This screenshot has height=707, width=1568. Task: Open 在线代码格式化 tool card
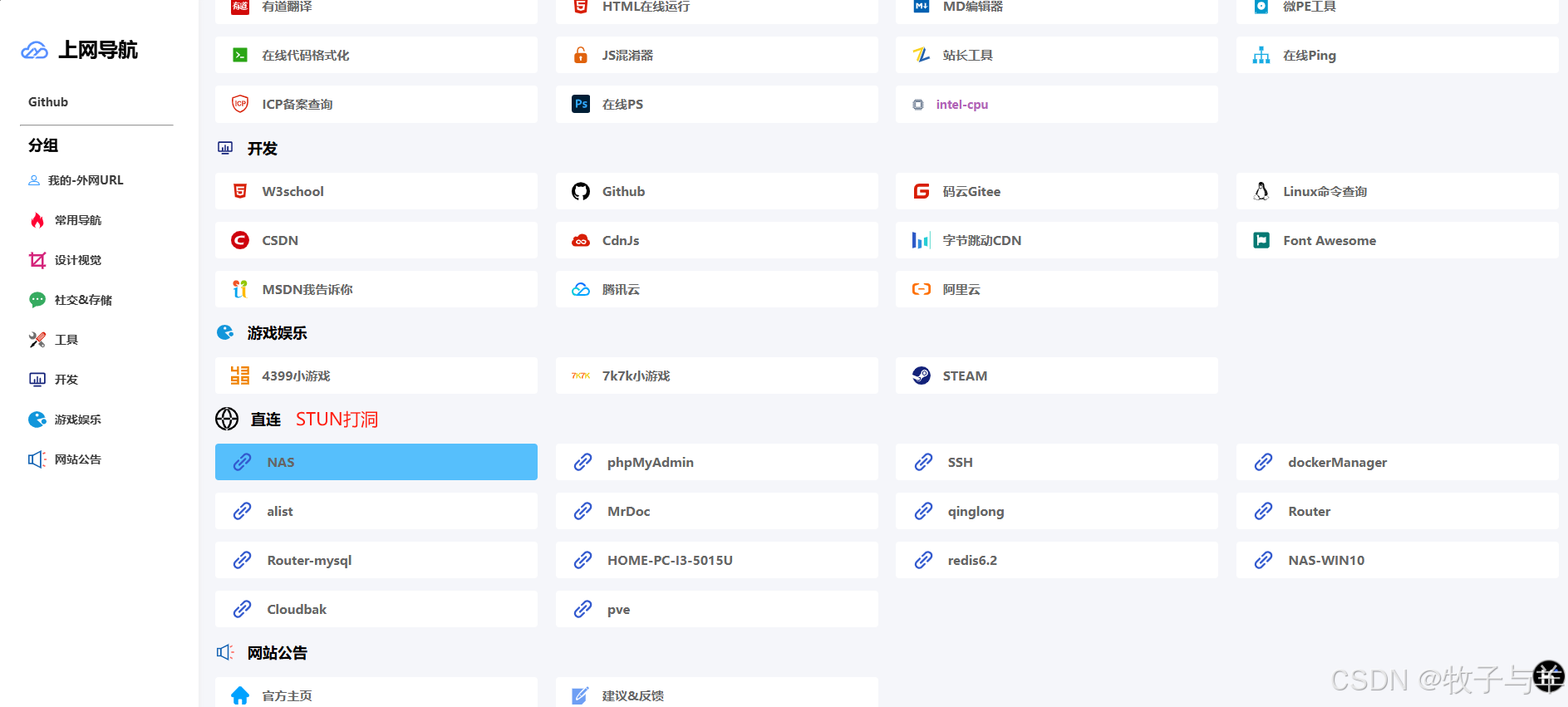point(376,55)
